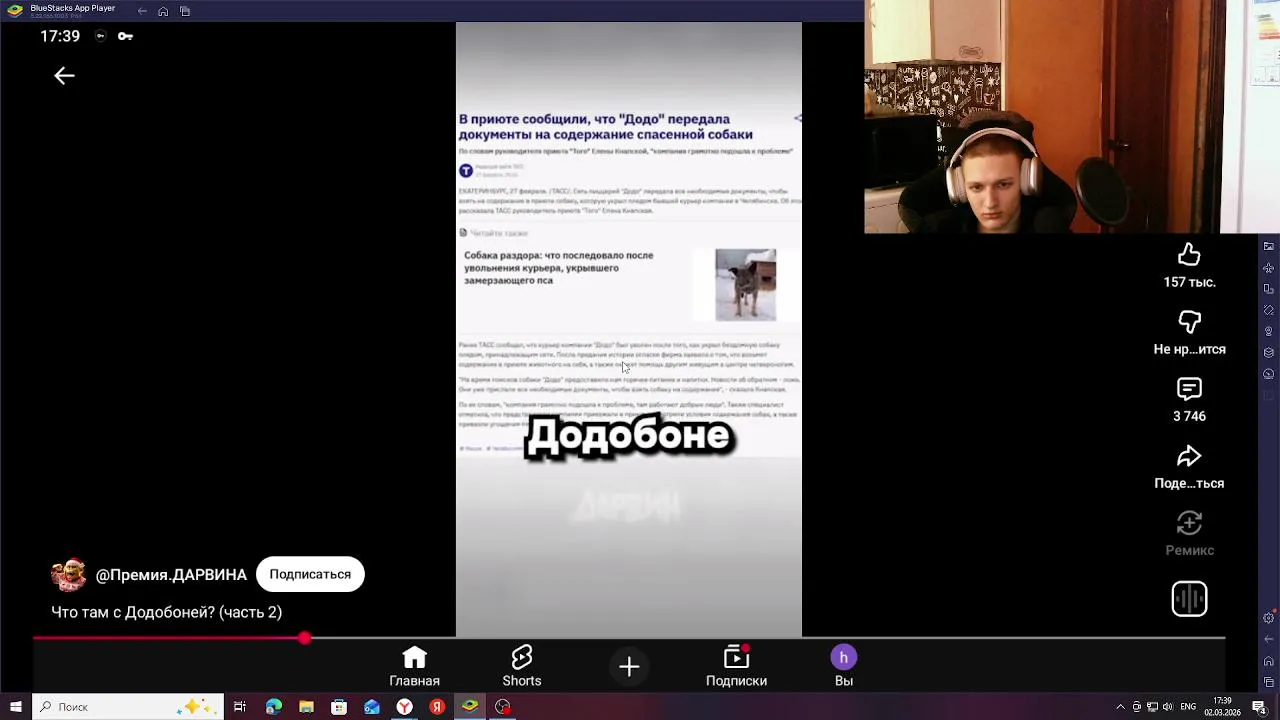Viewport: 1280px width, 720px height.
Task: Open Microsoft Store from the taskbar
Action: point(339,707)
